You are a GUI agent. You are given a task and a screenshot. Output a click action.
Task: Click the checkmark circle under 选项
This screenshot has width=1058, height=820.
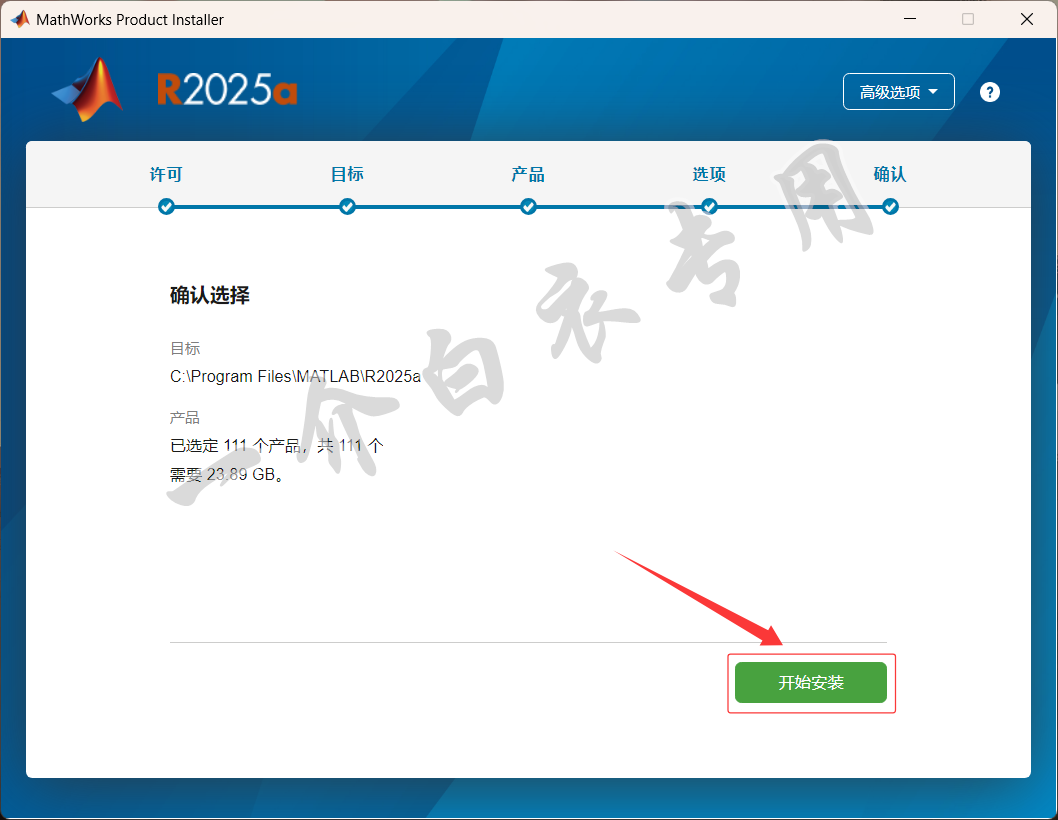709,207
